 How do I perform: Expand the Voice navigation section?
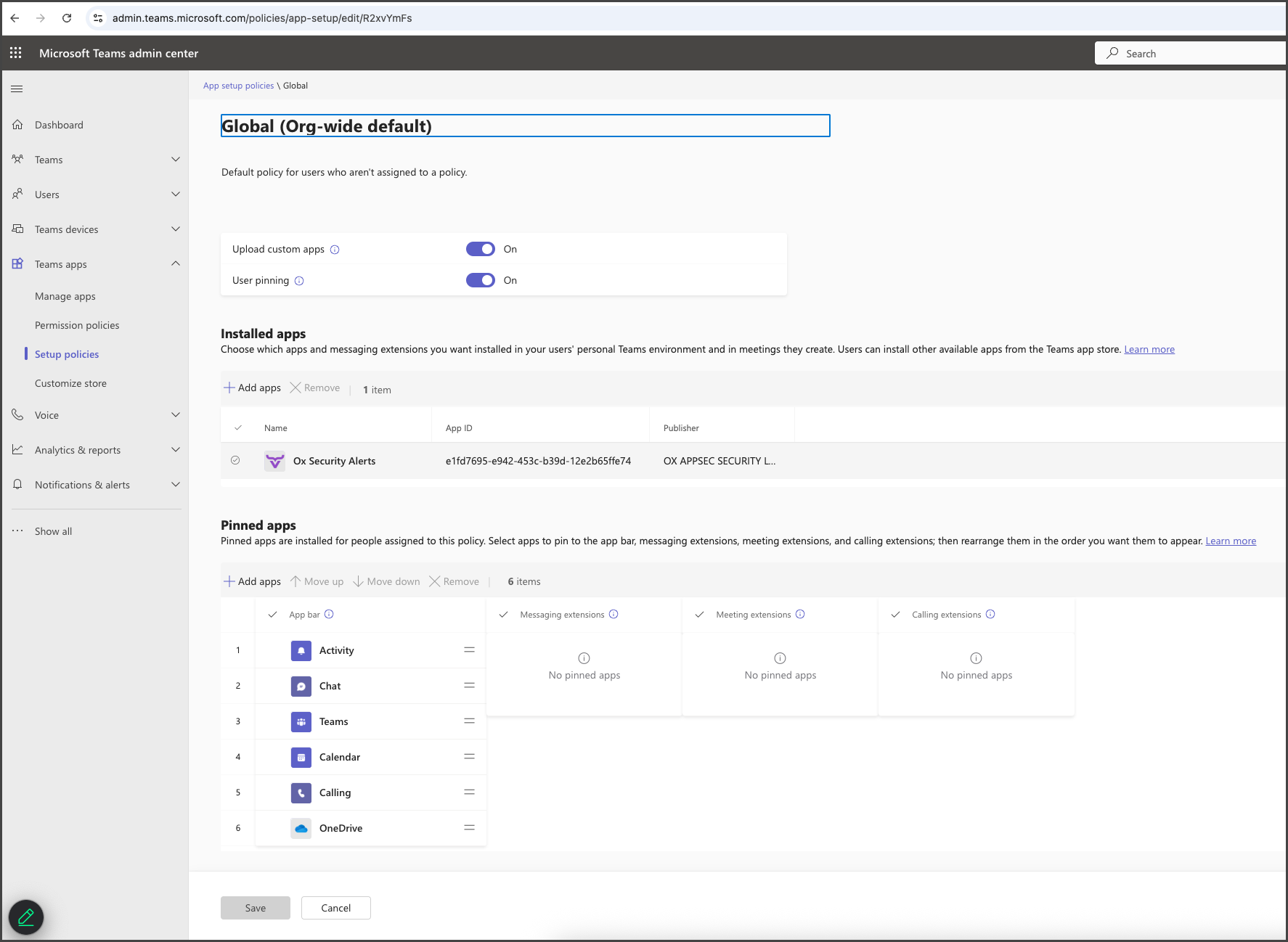[175, 415]
